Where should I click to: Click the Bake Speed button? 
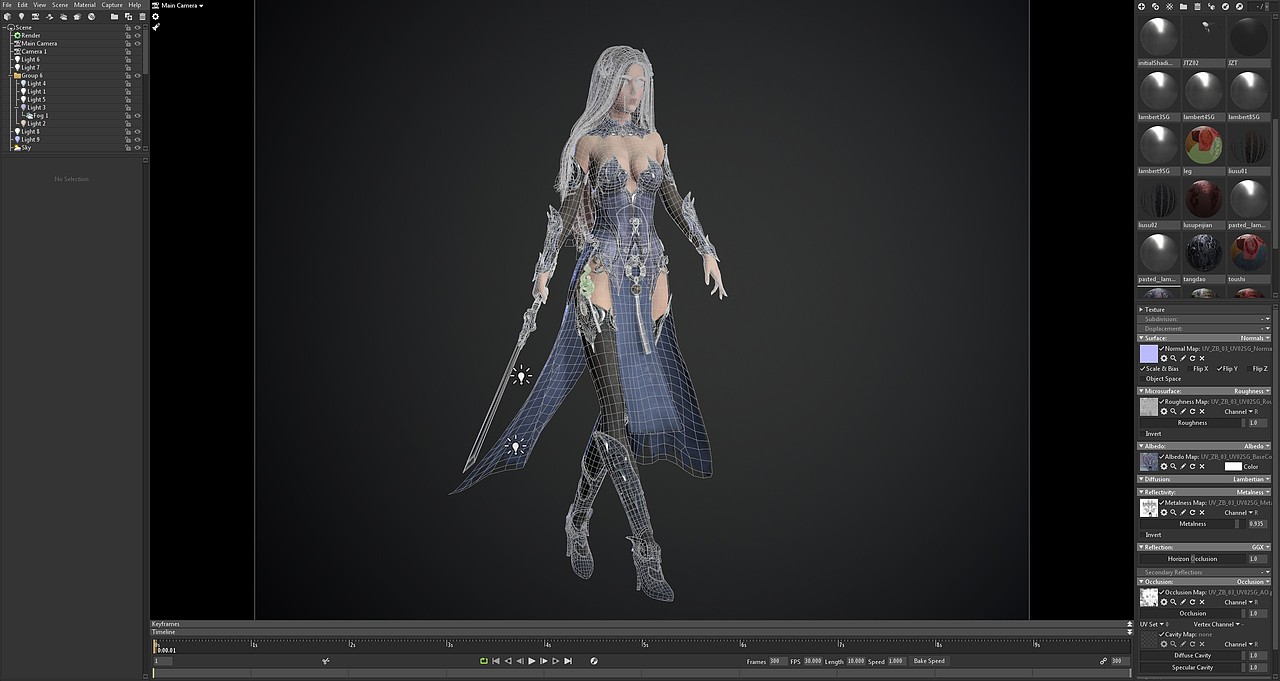(929, 661)
